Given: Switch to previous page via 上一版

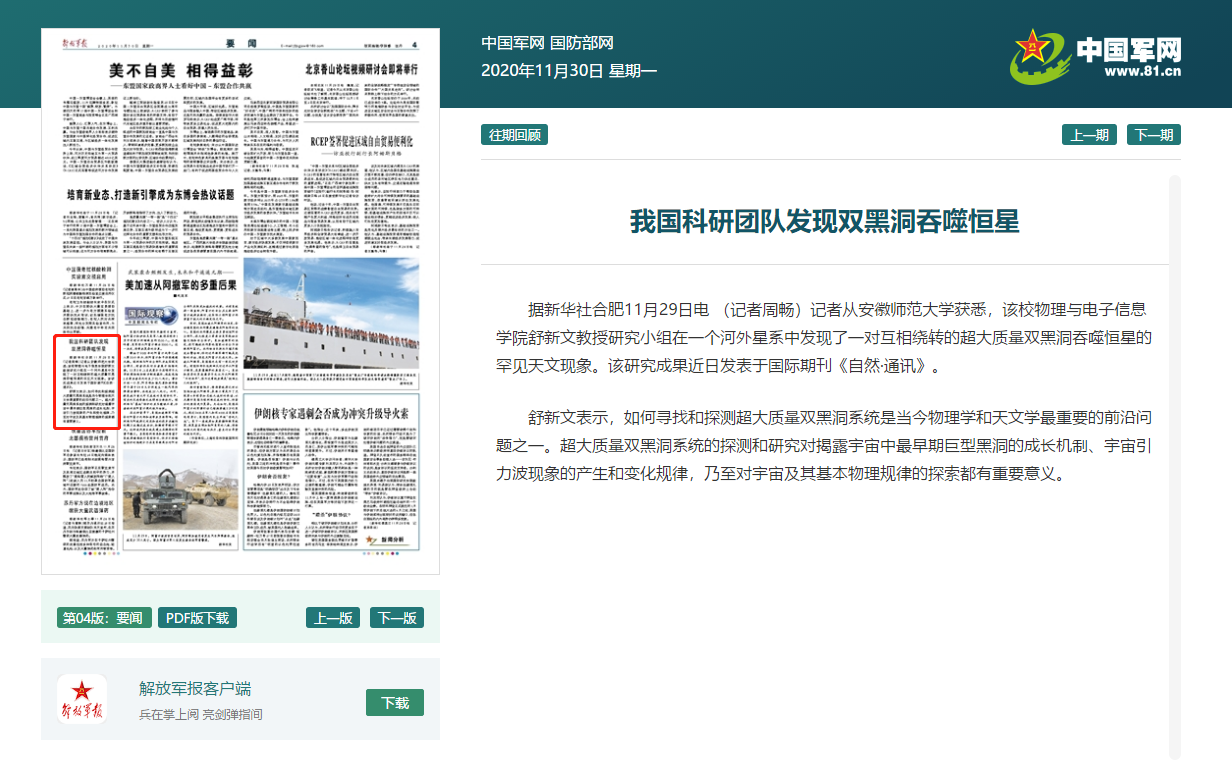Looking at the screenshot, I should (332, 618).
